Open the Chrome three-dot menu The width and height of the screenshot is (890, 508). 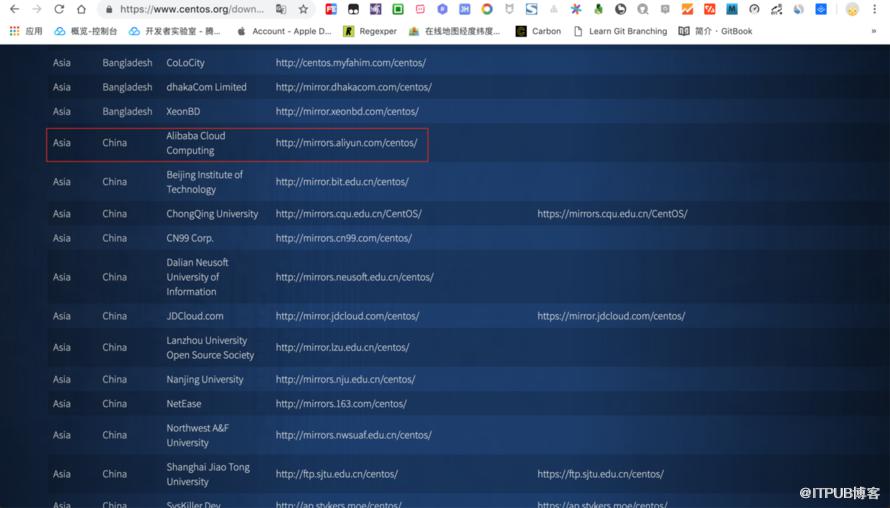point(875,9)
